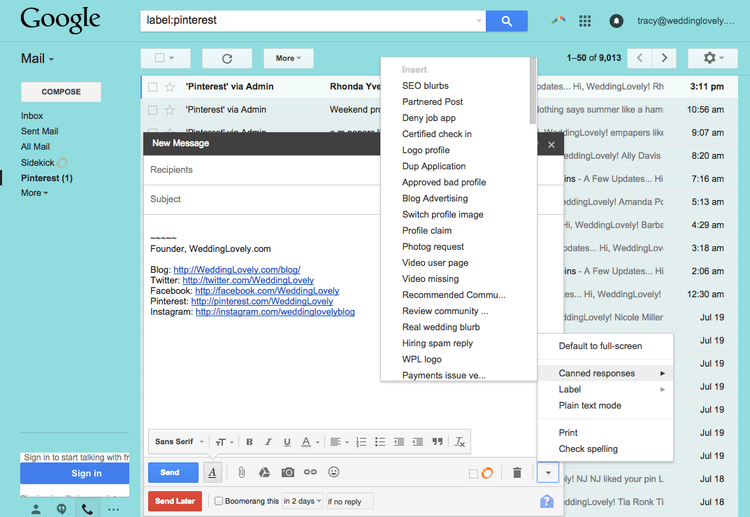
Task: Expand More labels in sidebar
Action: tap(34, 193)
